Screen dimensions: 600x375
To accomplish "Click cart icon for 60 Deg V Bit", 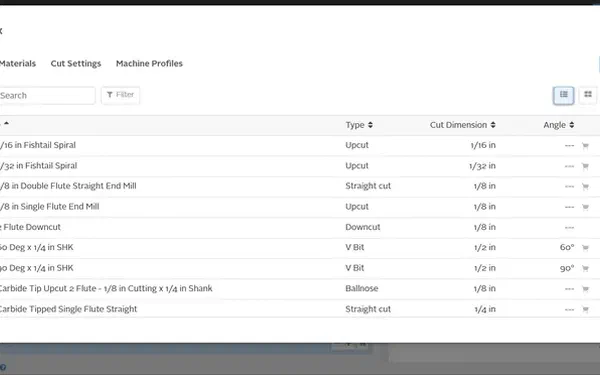I will (x=585, y=248).
